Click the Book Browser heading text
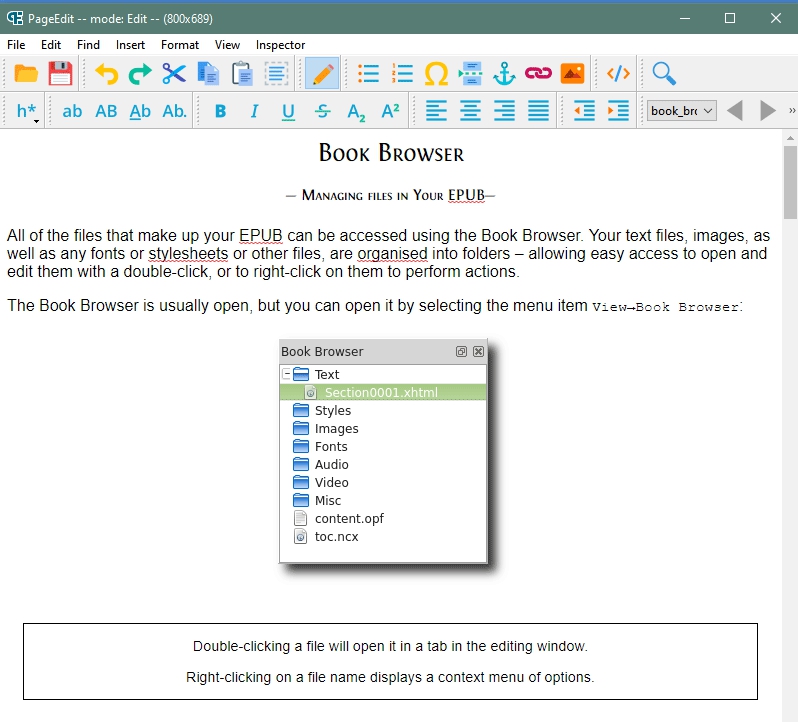The height and width of the screenshot is (722, 798). (391, 153)
